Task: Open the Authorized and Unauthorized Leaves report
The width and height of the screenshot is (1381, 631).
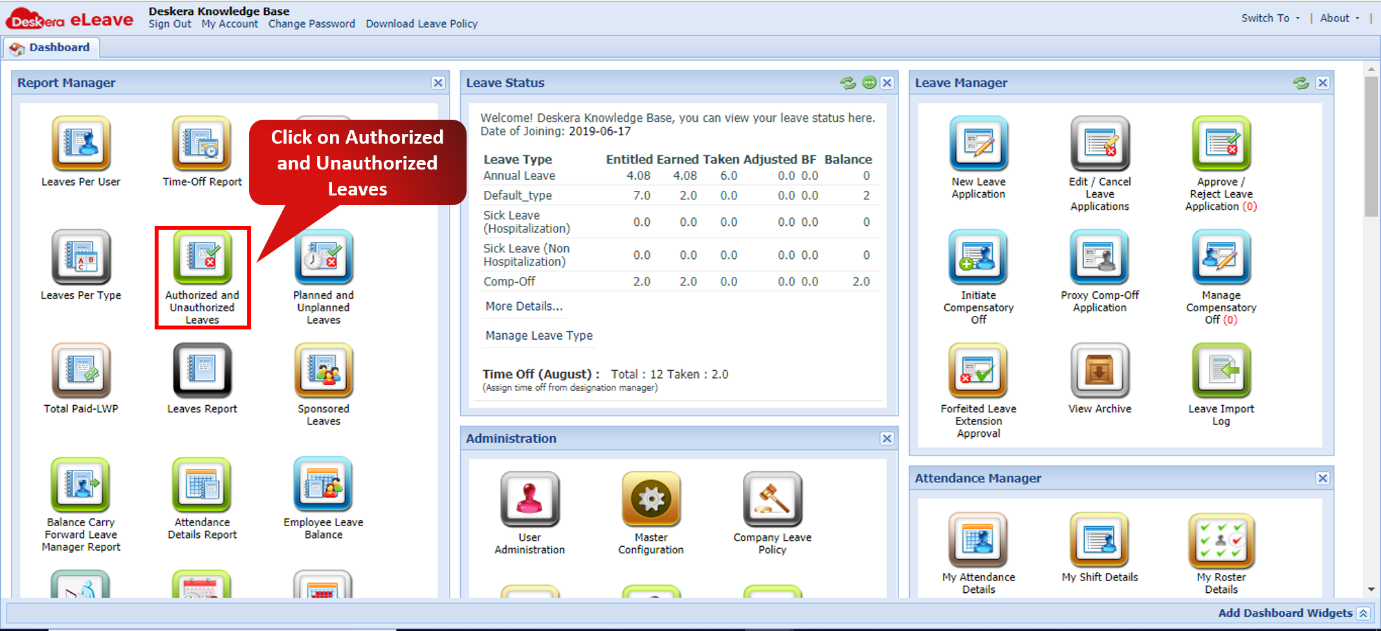Action: click(202, 258)
